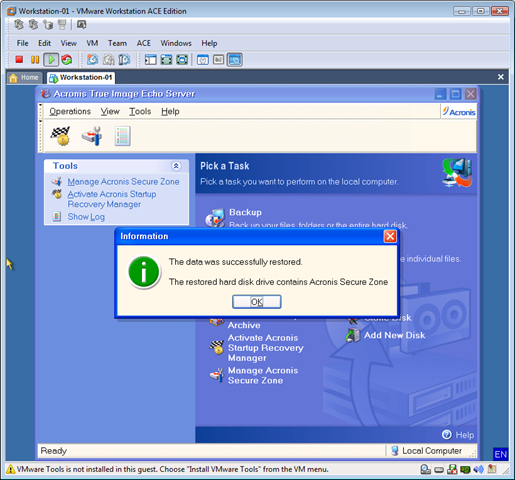
Task: Open the VMware View menu
Action: tap(68, 43)
